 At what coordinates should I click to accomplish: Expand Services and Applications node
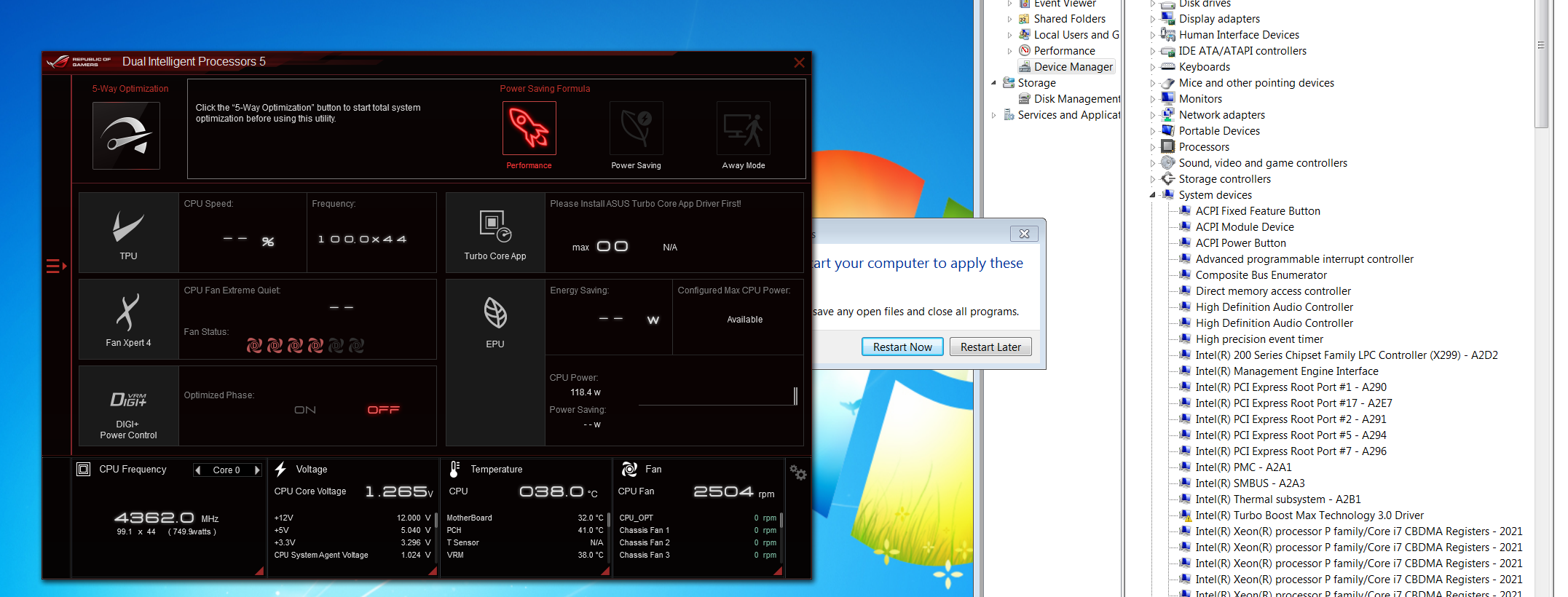pos(993,115)
